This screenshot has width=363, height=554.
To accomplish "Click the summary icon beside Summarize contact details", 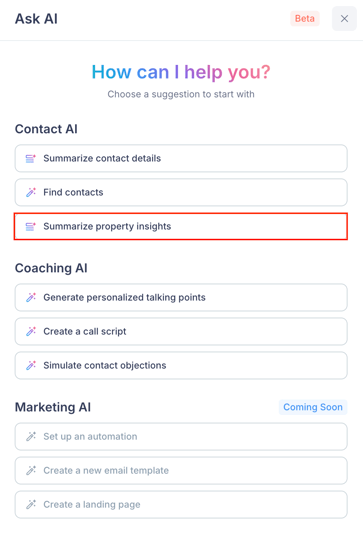I will tap(31, 159).
